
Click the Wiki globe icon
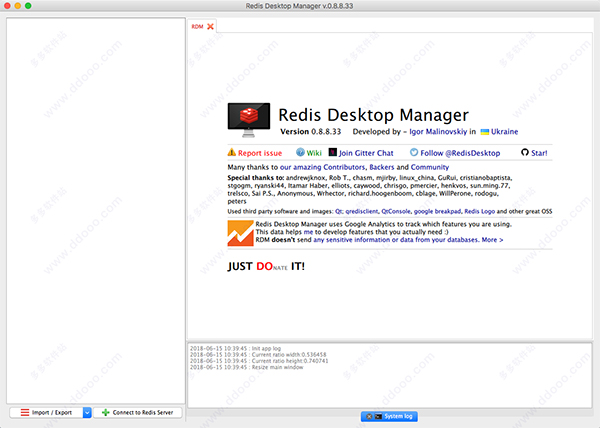tap(300, 152)
